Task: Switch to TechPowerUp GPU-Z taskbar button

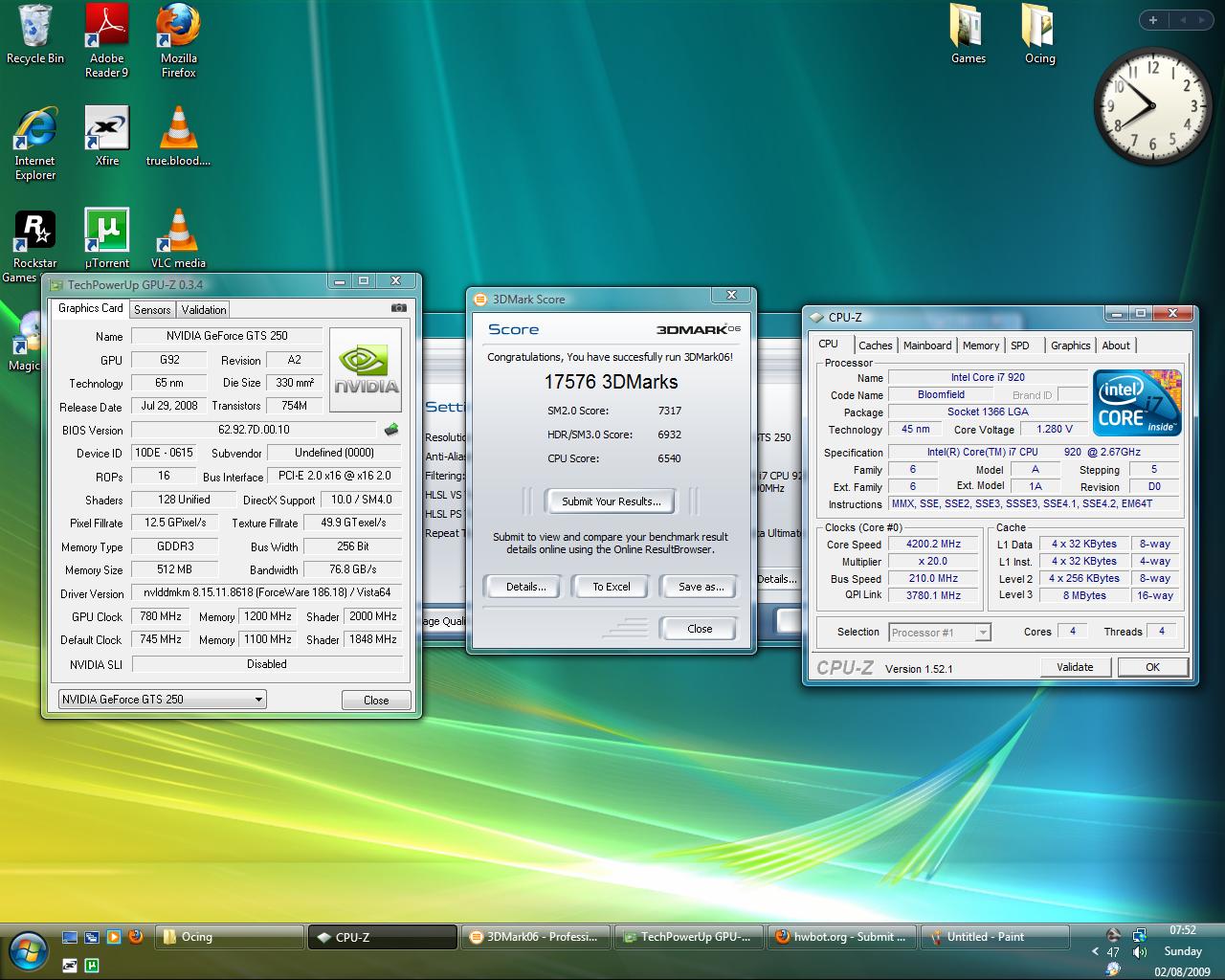Action: pos(688,937)
